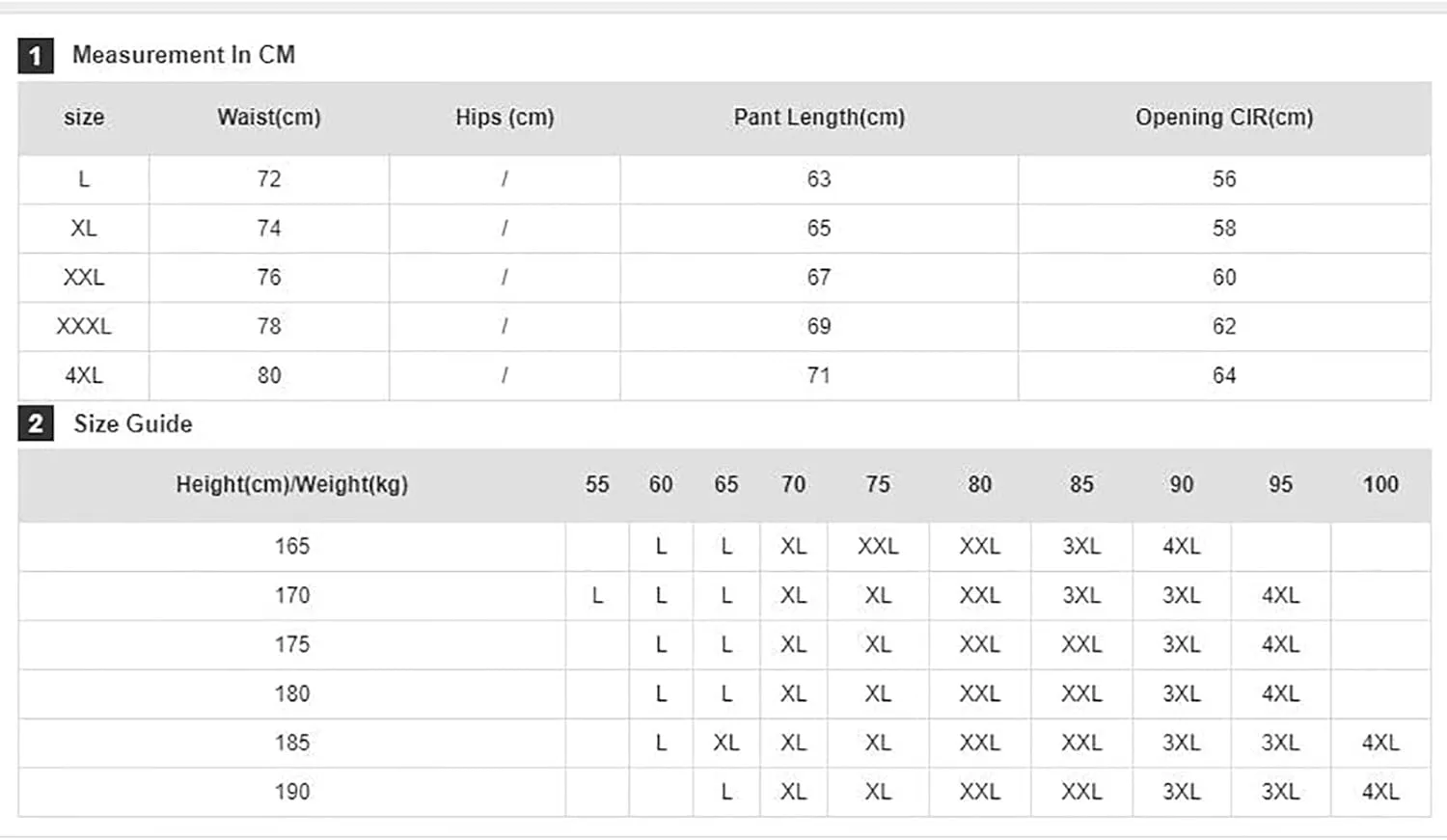Click the Measurement In CM heading

(x=183, y=55)
